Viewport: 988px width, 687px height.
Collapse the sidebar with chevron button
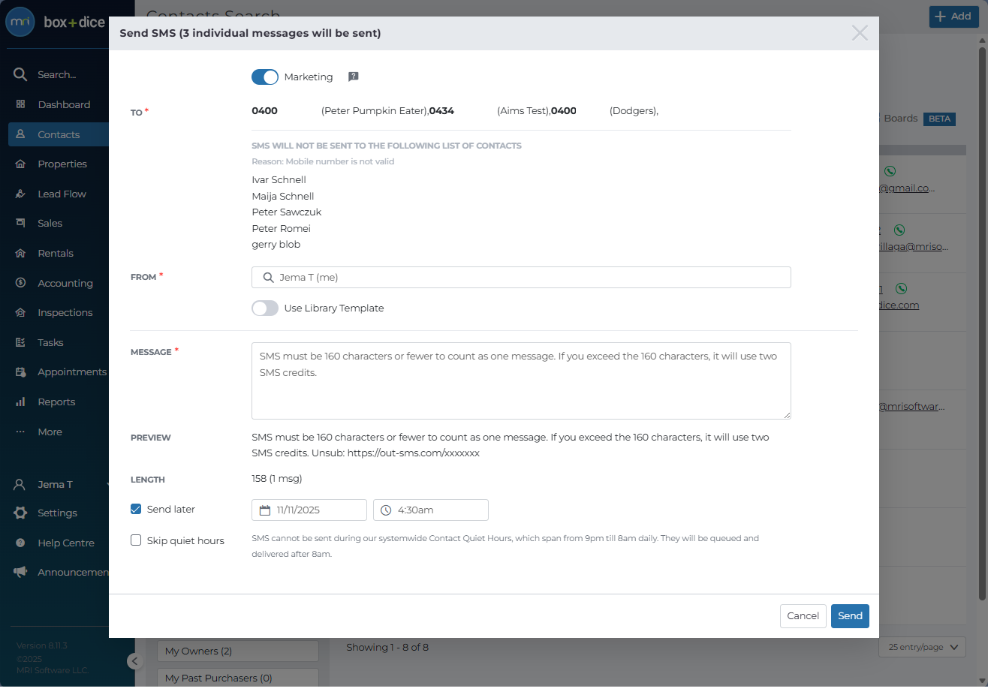[134, 661]
